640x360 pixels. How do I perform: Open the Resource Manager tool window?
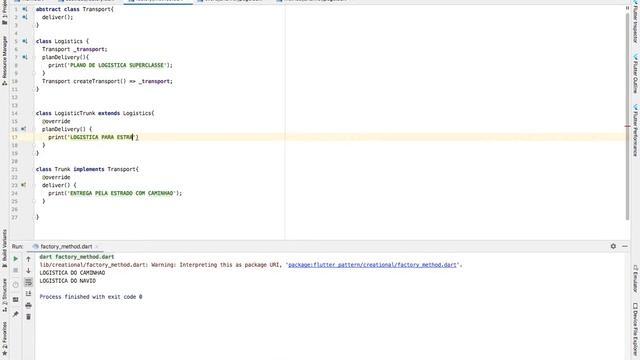pyautogui.click(x=4, y=60)
